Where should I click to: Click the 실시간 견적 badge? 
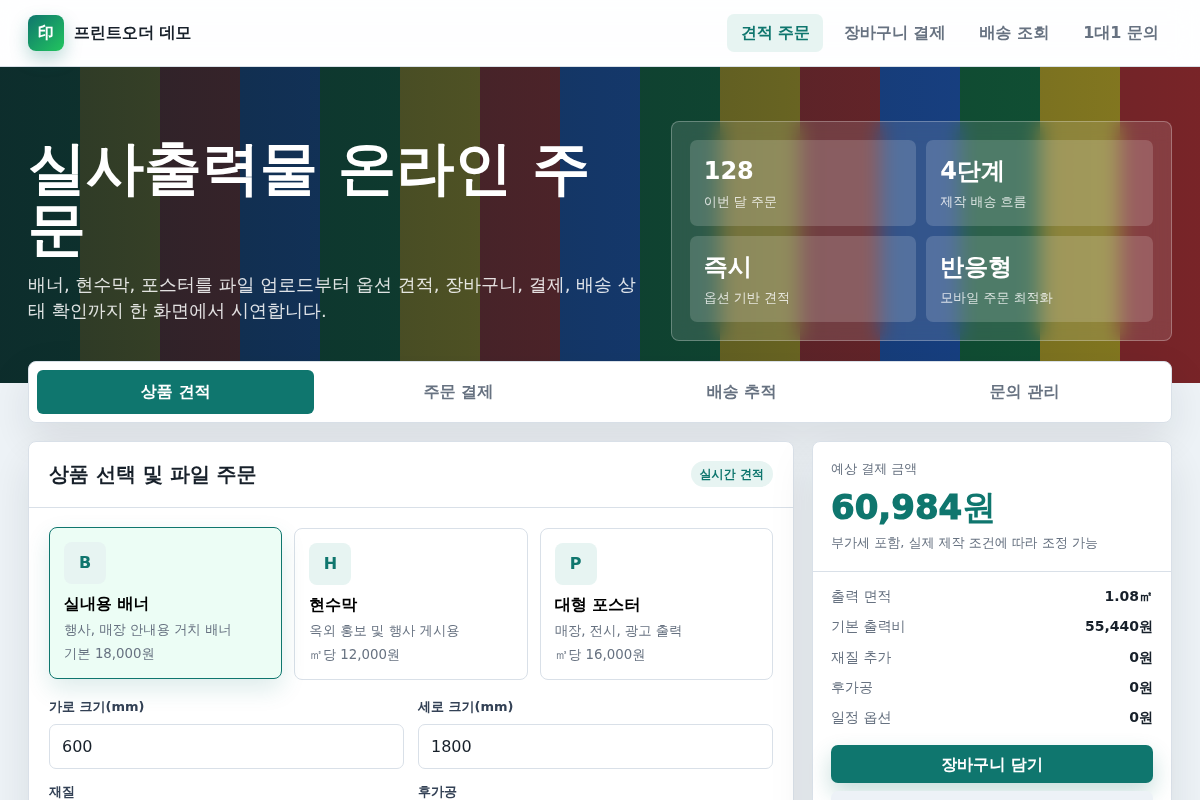click(x=731, y=474)
